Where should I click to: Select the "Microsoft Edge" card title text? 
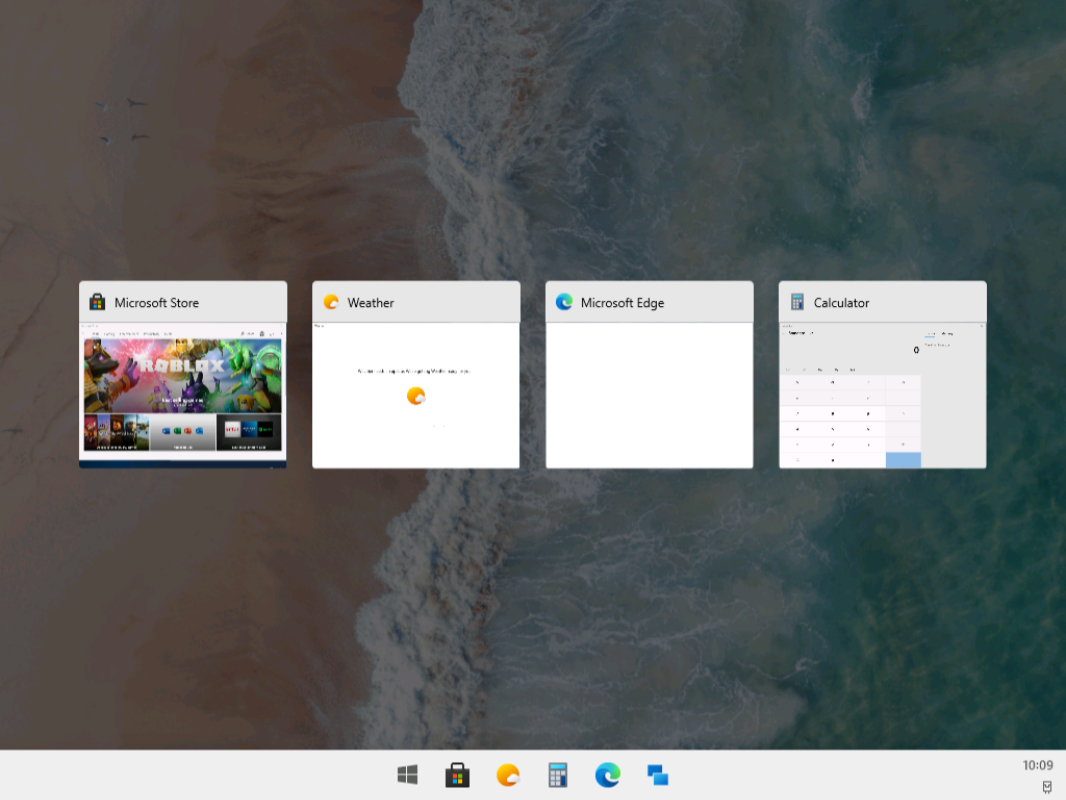pyautogui.click(x=622, y=303)
